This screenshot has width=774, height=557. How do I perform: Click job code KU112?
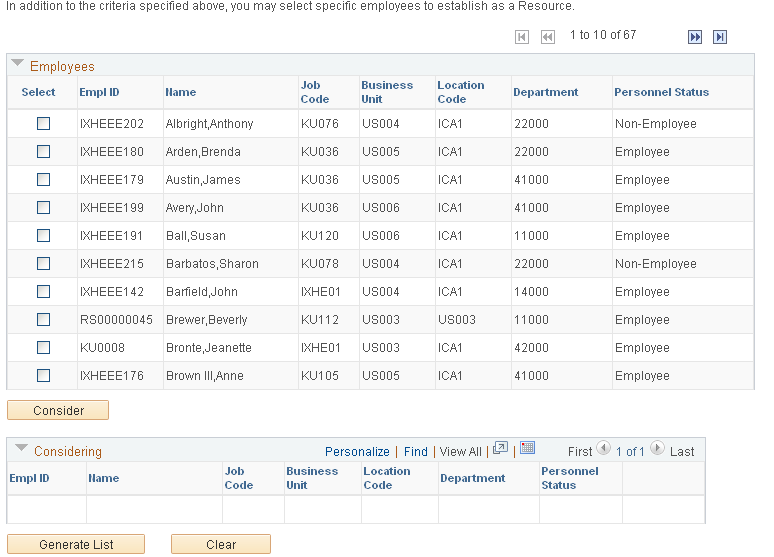coord(320,320)
